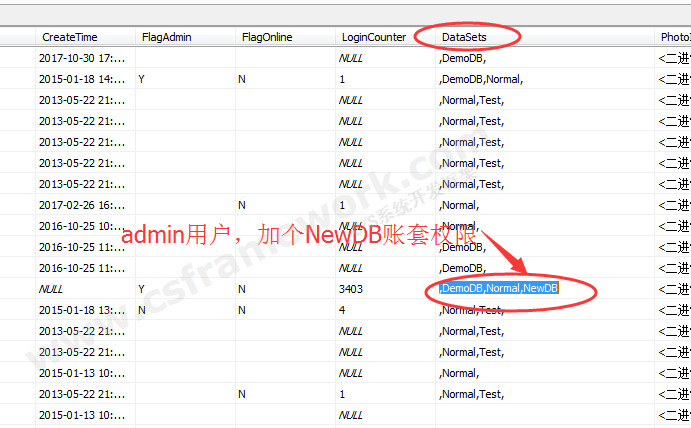
Task: Select the ,DemoDB,Normal, cell in DataSets
Action: coord(482,79)
